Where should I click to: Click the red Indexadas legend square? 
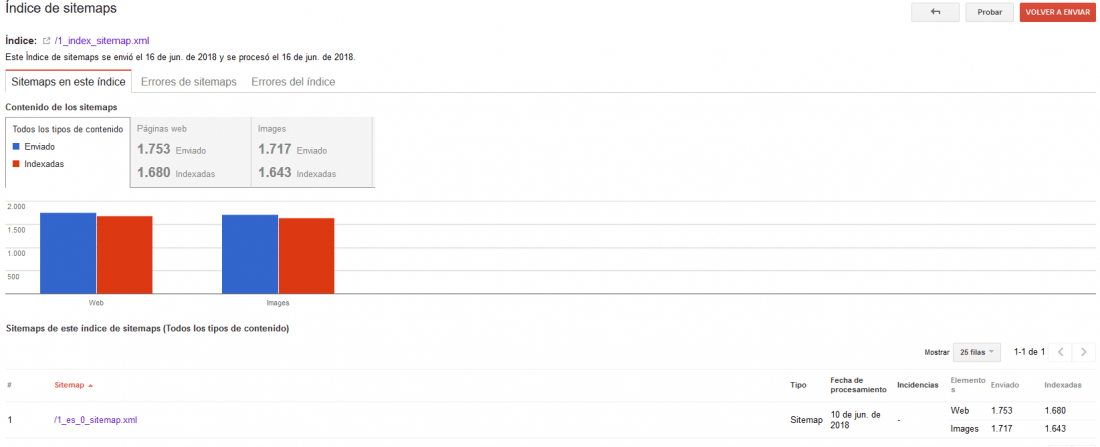[17, 164]
